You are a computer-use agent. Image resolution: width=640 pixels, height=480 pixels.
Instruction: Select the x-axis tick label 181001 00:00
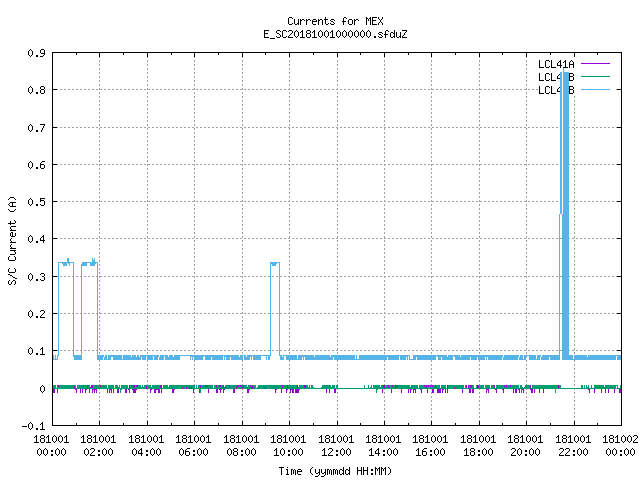[51, 446]
